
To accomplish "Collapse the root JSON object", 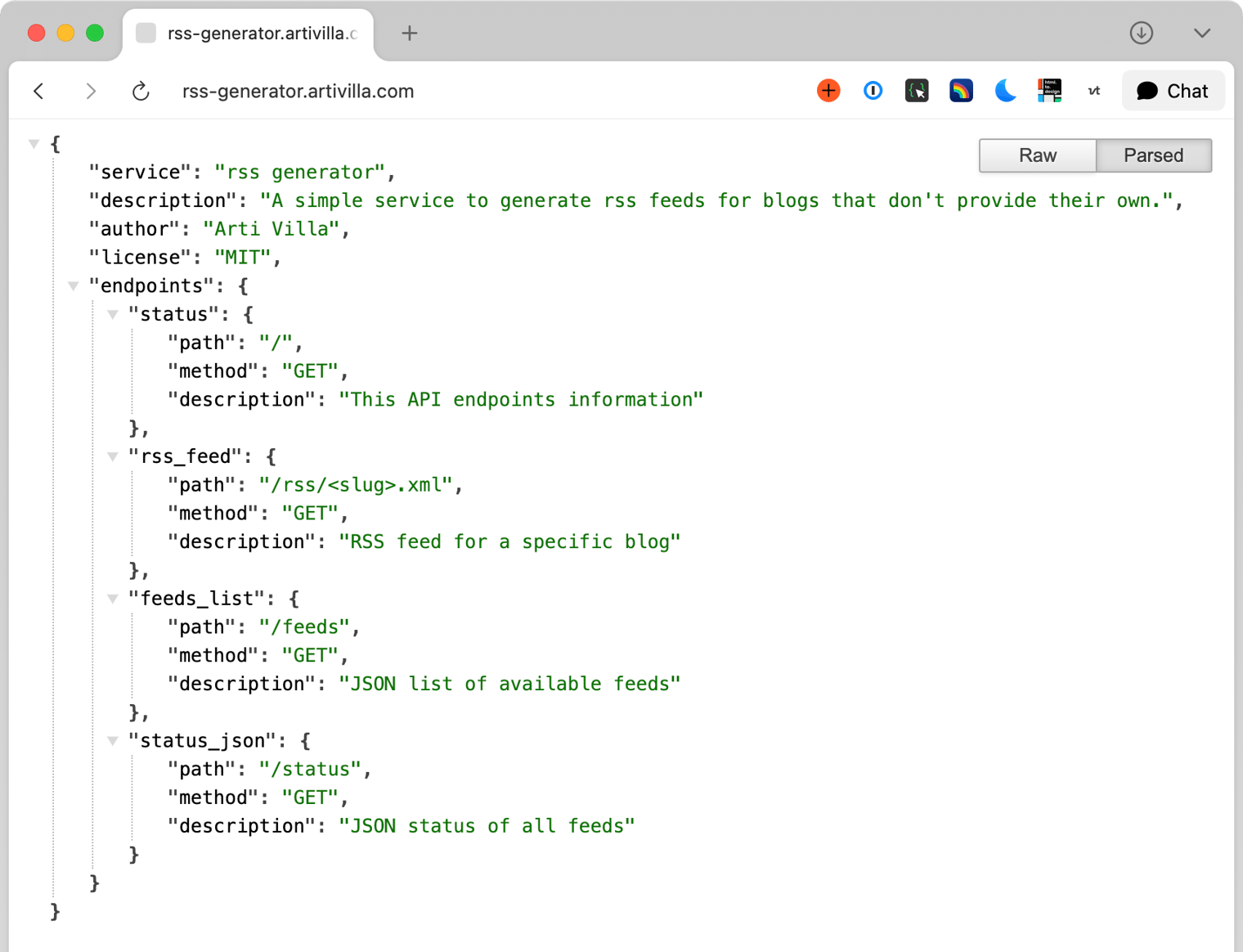I will point(34,144).
